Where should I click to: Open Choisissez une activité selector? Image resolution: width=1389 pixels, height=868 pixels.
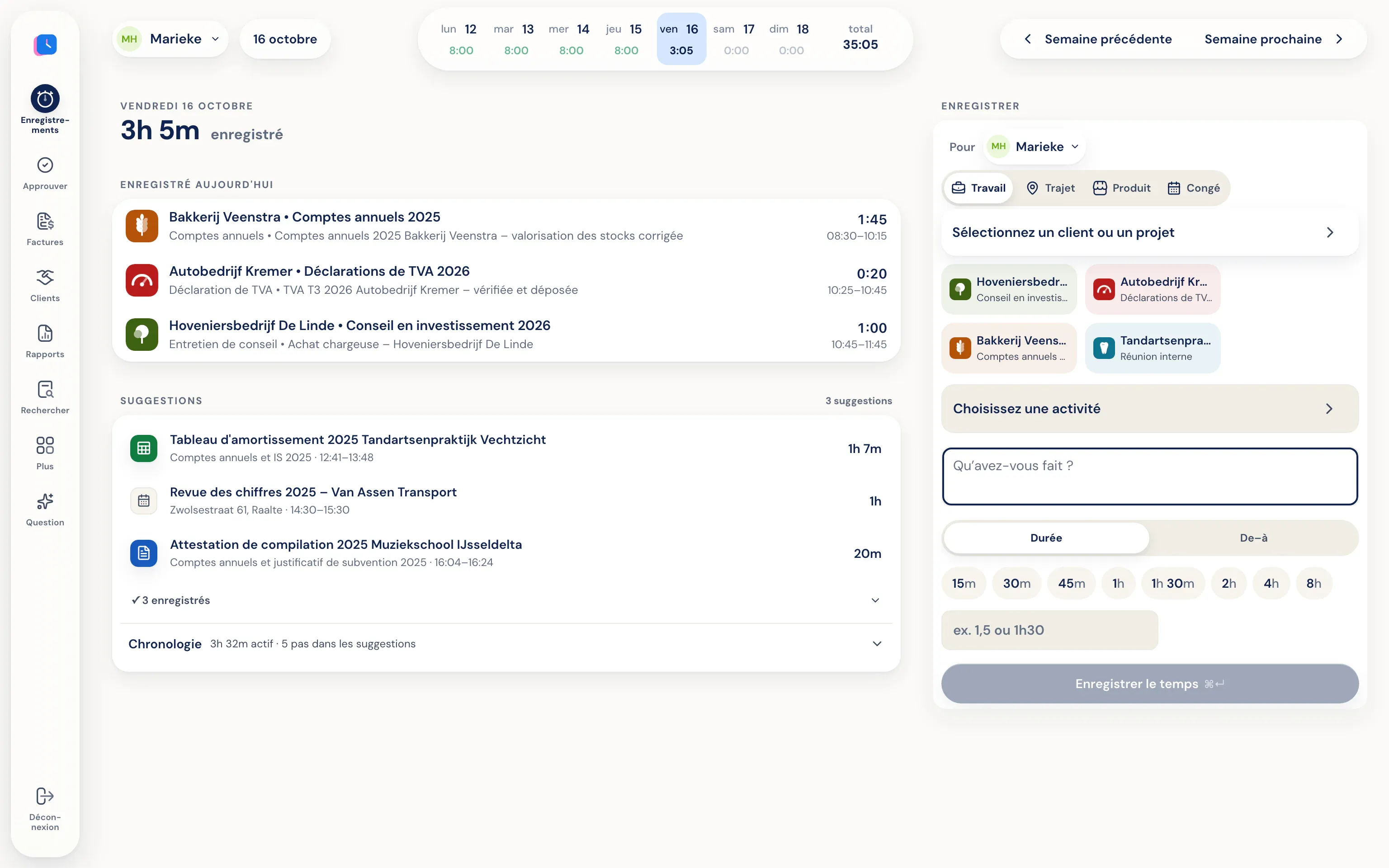(x=1150, y=409)
